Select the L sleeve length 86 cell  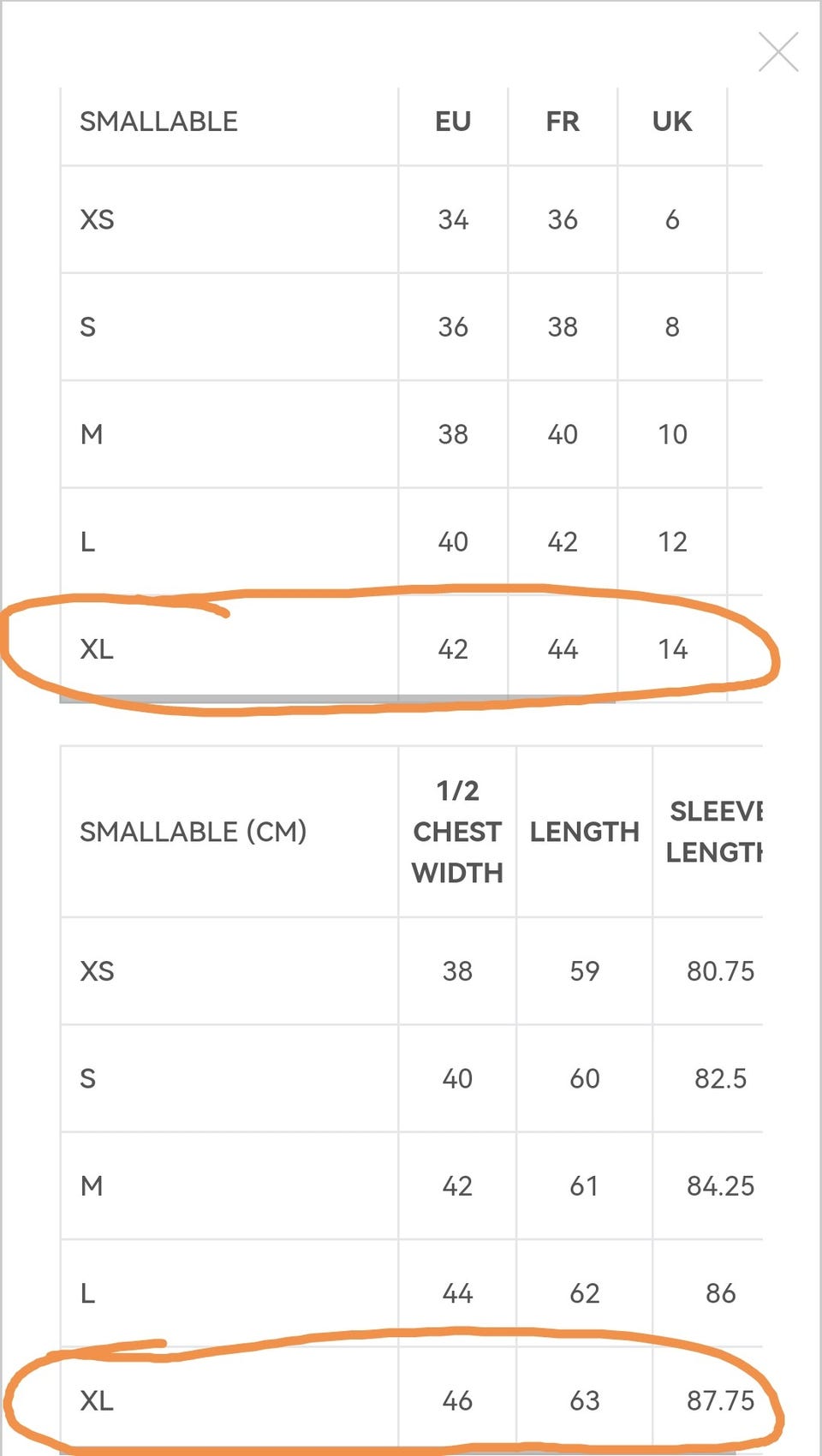click(720, 1293)
